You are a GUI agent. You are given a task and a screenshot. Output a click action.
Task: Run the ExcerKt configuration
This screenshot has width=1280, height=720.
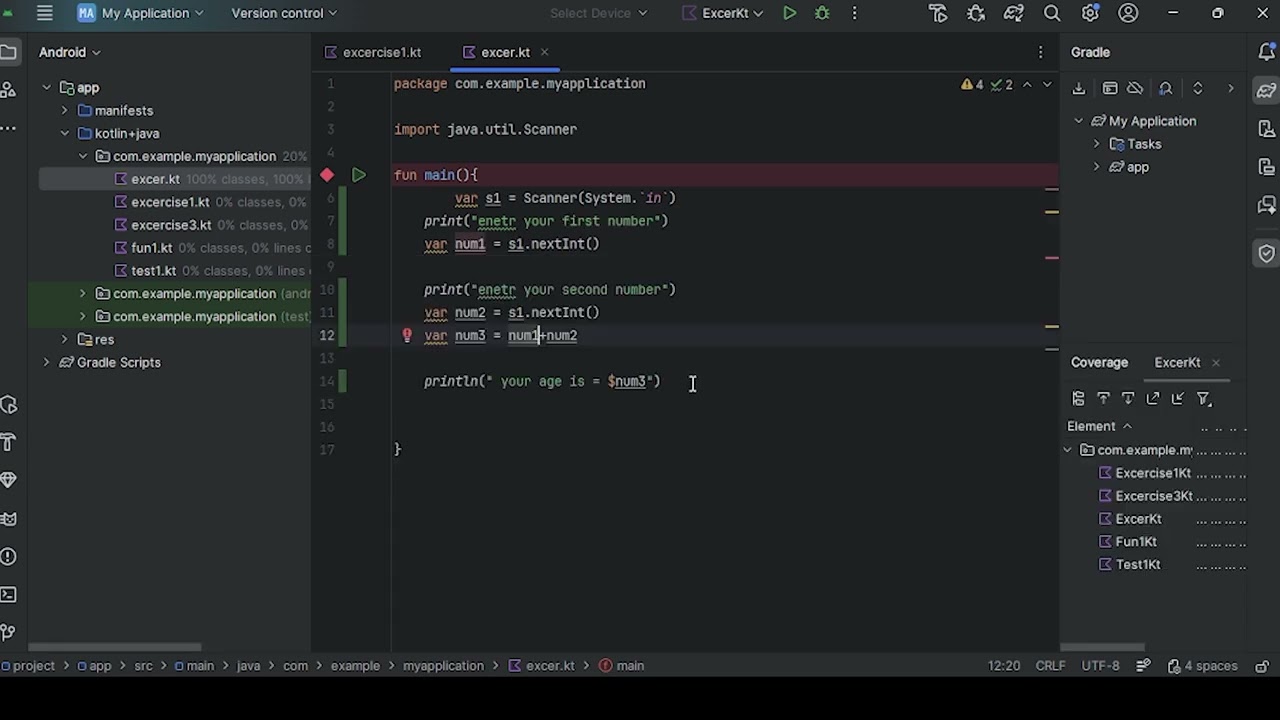pyautogui.click(x=789, y=13)
